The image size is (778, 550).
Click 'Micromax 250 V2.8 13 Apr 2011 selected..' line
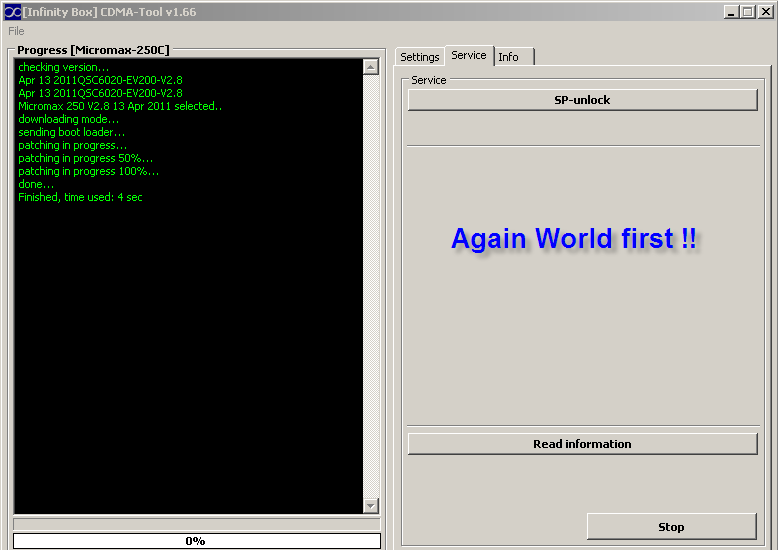120,106
